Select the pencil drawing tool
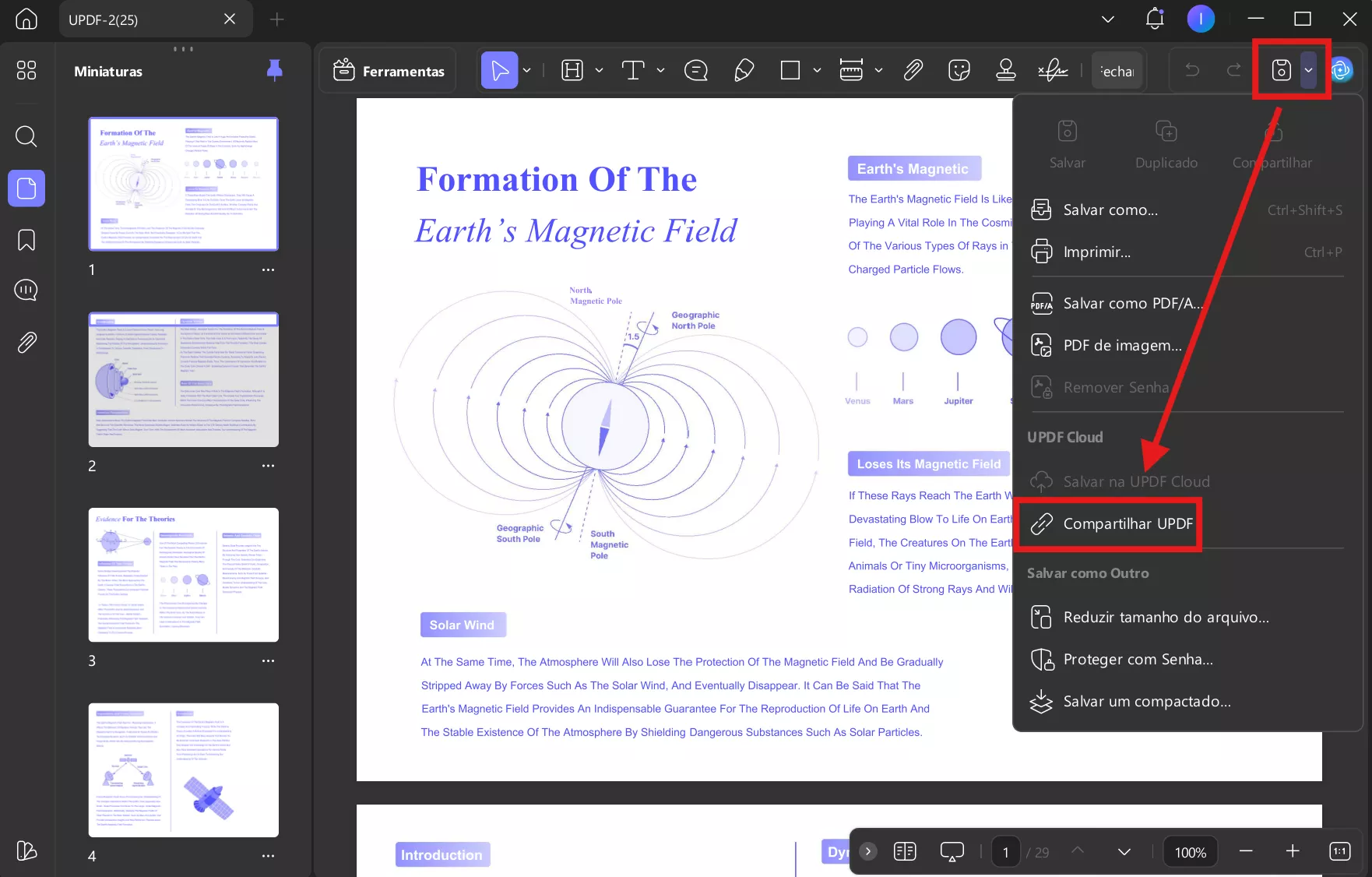This screenshot has height=877, width=1372. pyautogui.click(x=744, y=71)
